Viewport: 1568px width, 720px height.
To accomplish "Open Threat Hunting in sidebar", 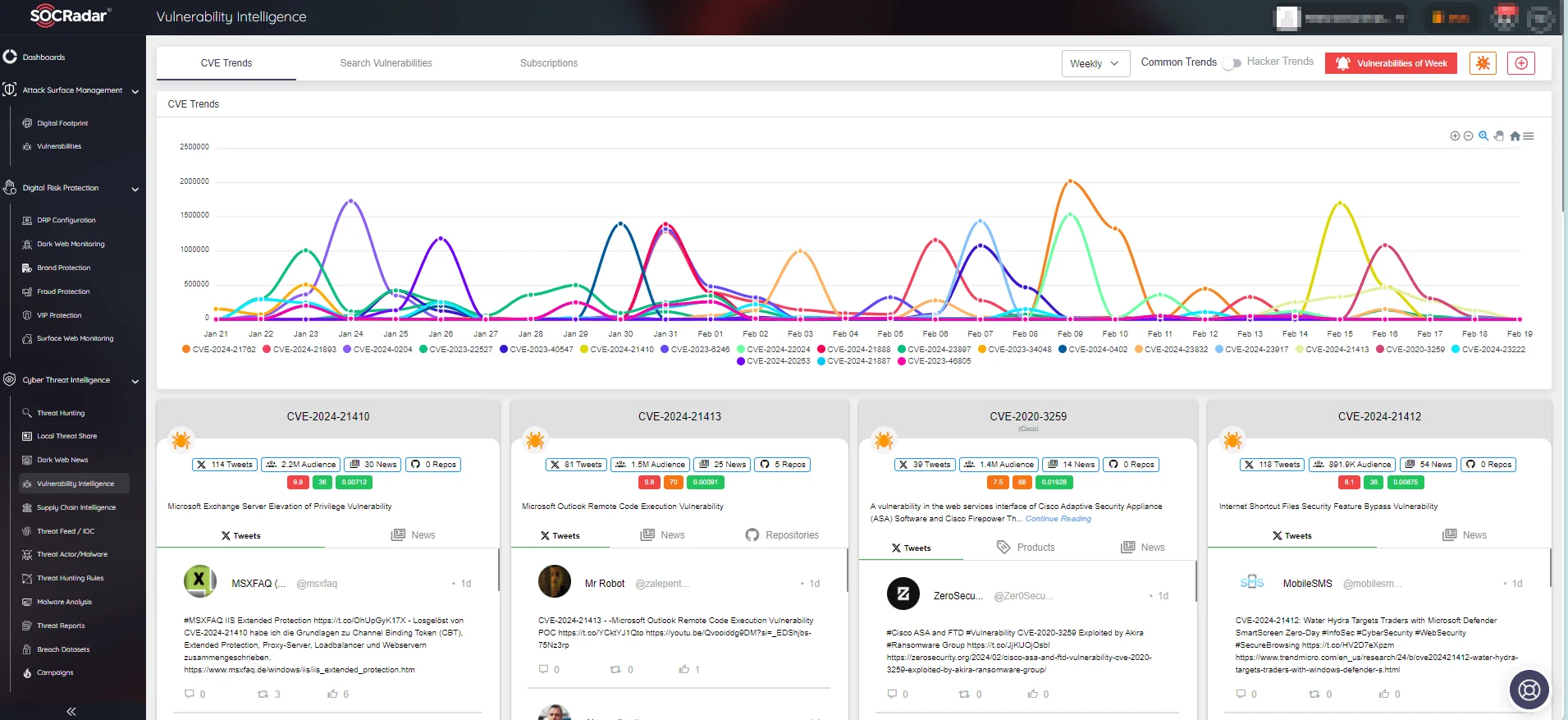I will point(61,413).
